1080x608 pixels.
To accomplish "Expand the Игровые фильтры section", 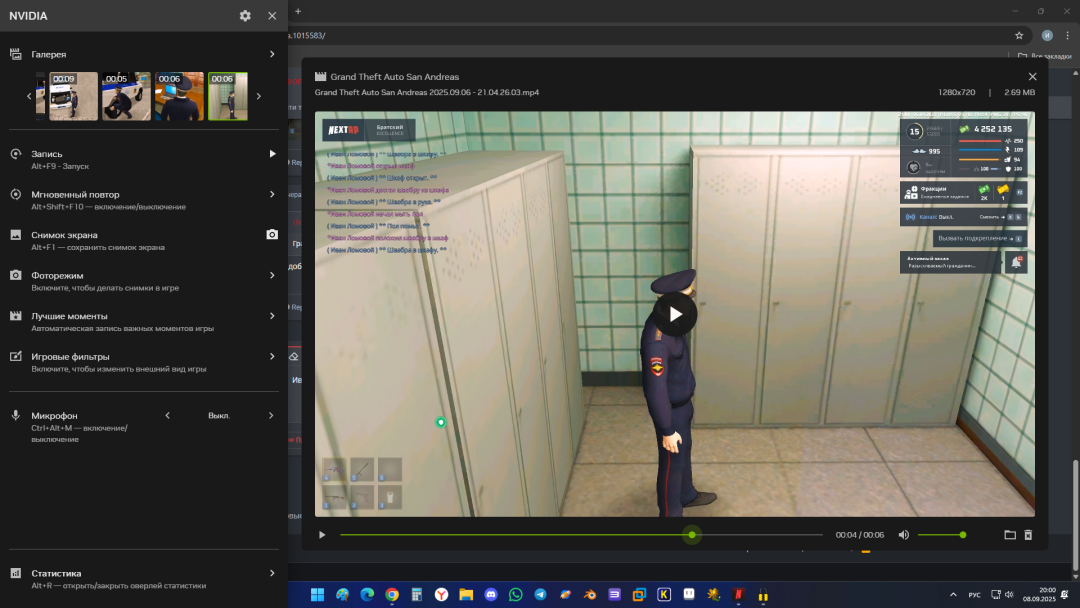I will [x=272, y=357].
